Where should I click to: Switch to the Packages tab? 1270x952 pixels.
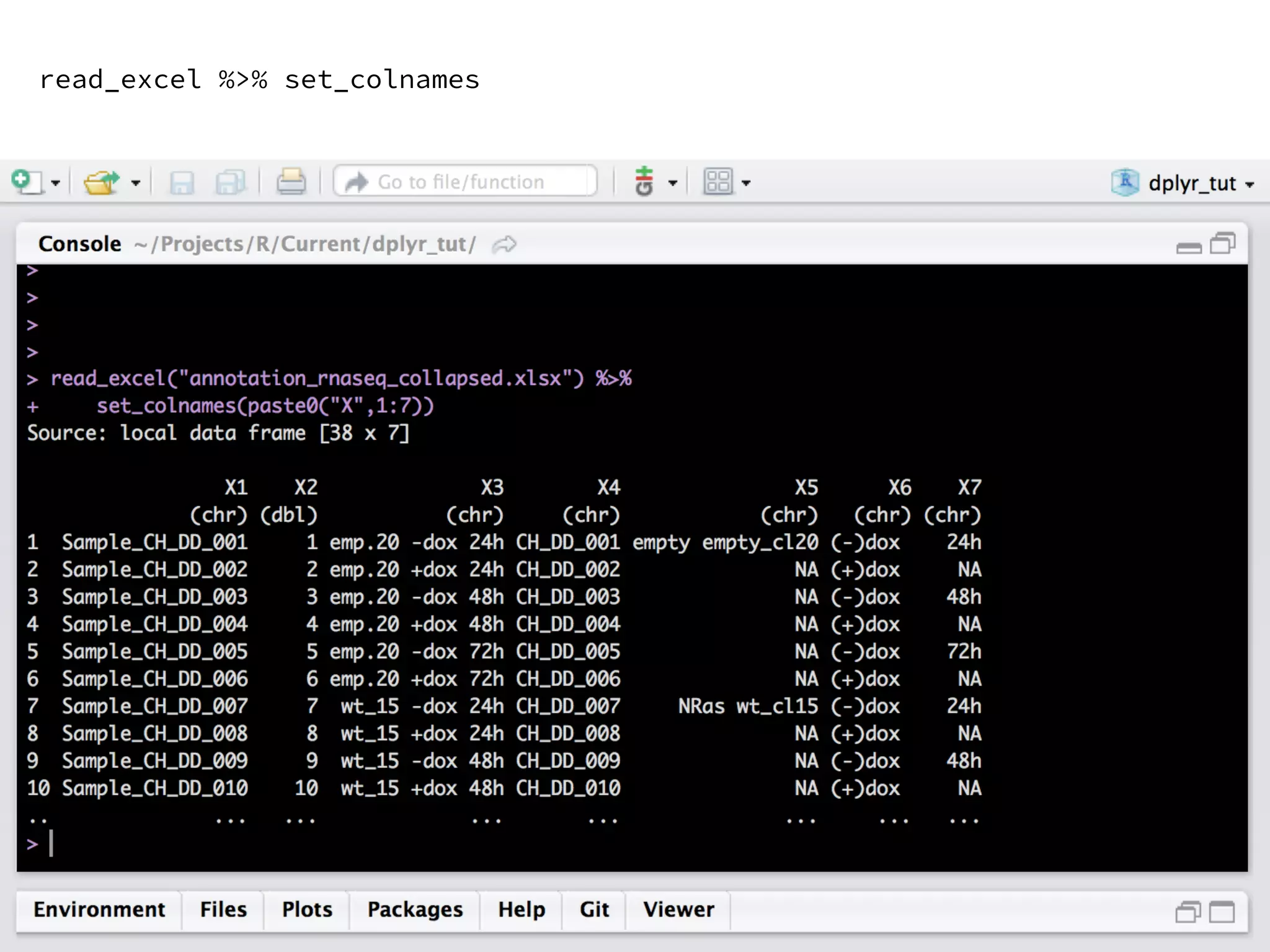click(x=415, y=909)
